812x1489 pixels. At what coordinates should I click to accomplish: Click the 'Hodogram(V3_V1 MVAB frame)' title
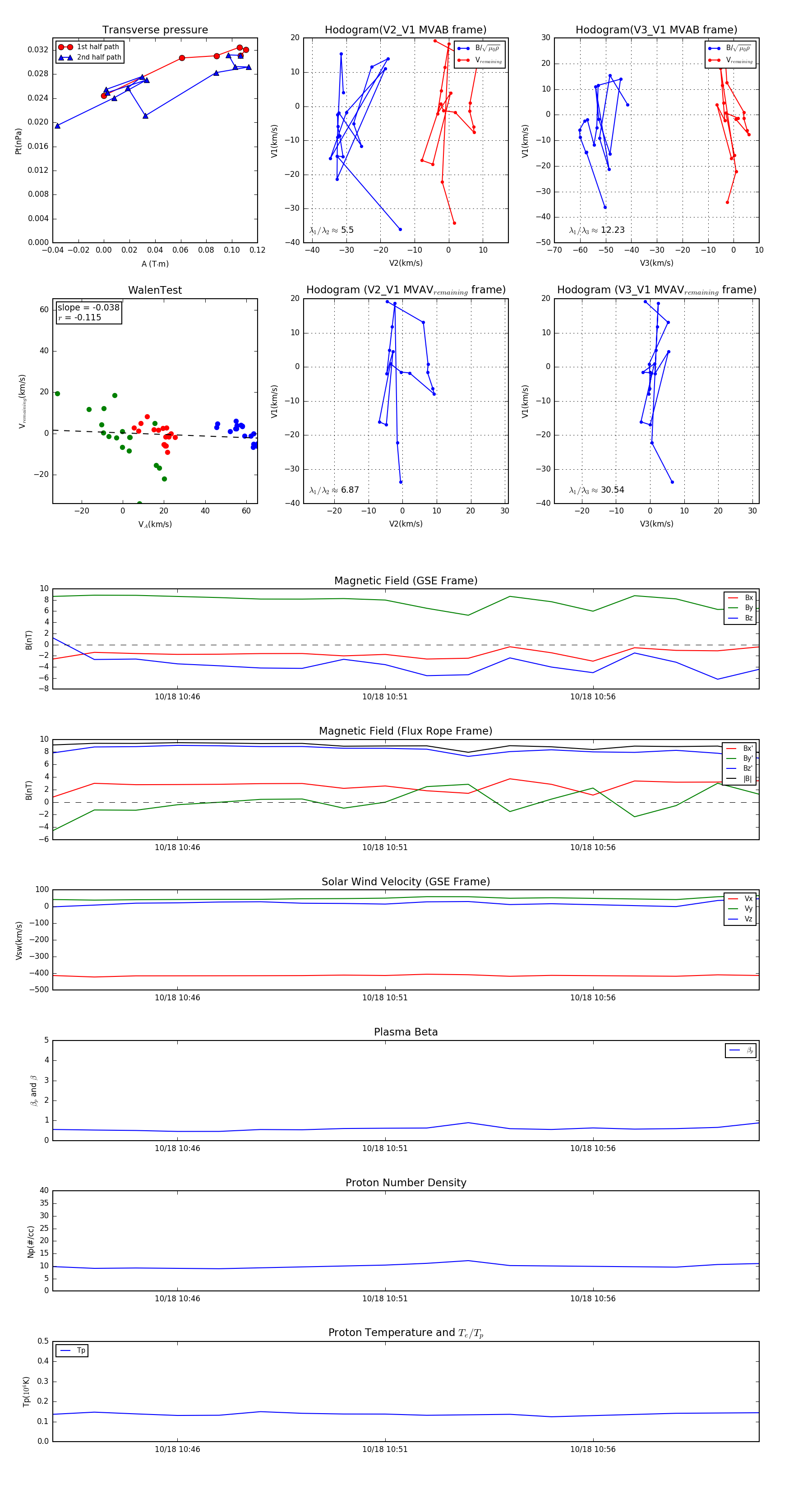[x=656, y=30]
